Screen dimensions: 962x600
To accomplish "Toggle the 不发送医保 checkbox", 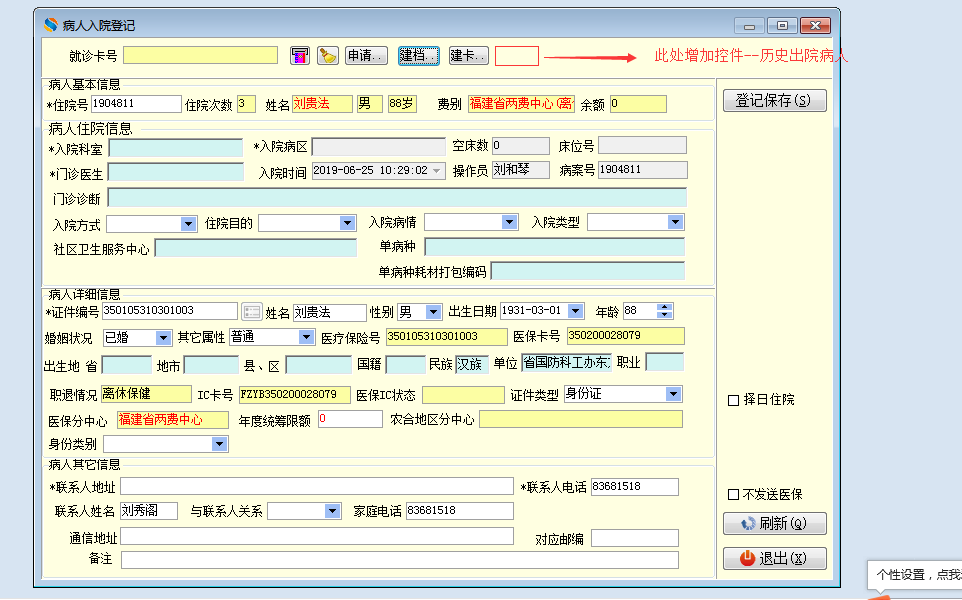I will (x=733, y=494).
